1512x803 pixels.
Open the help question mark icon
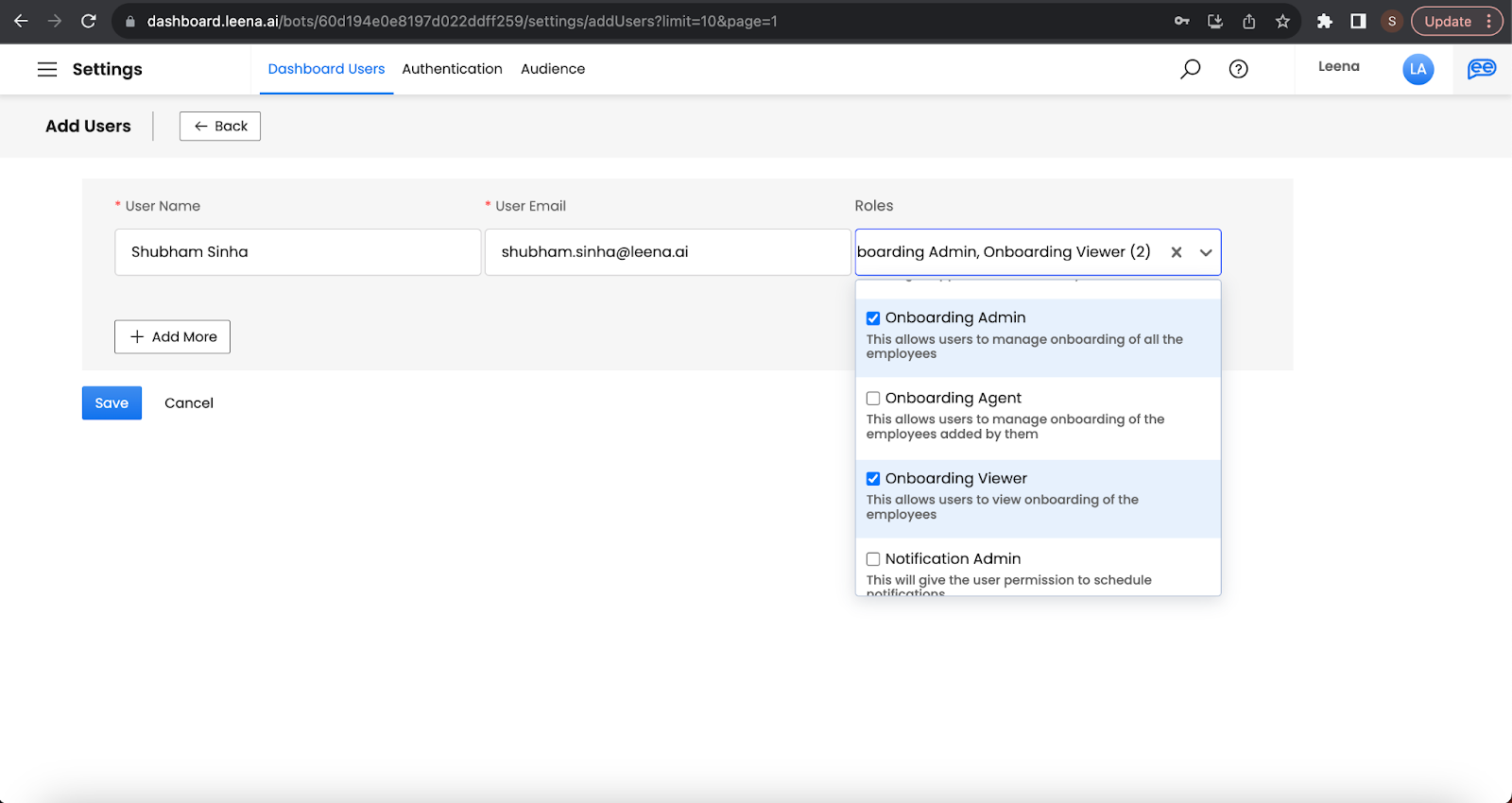[x=1239, y=69]
